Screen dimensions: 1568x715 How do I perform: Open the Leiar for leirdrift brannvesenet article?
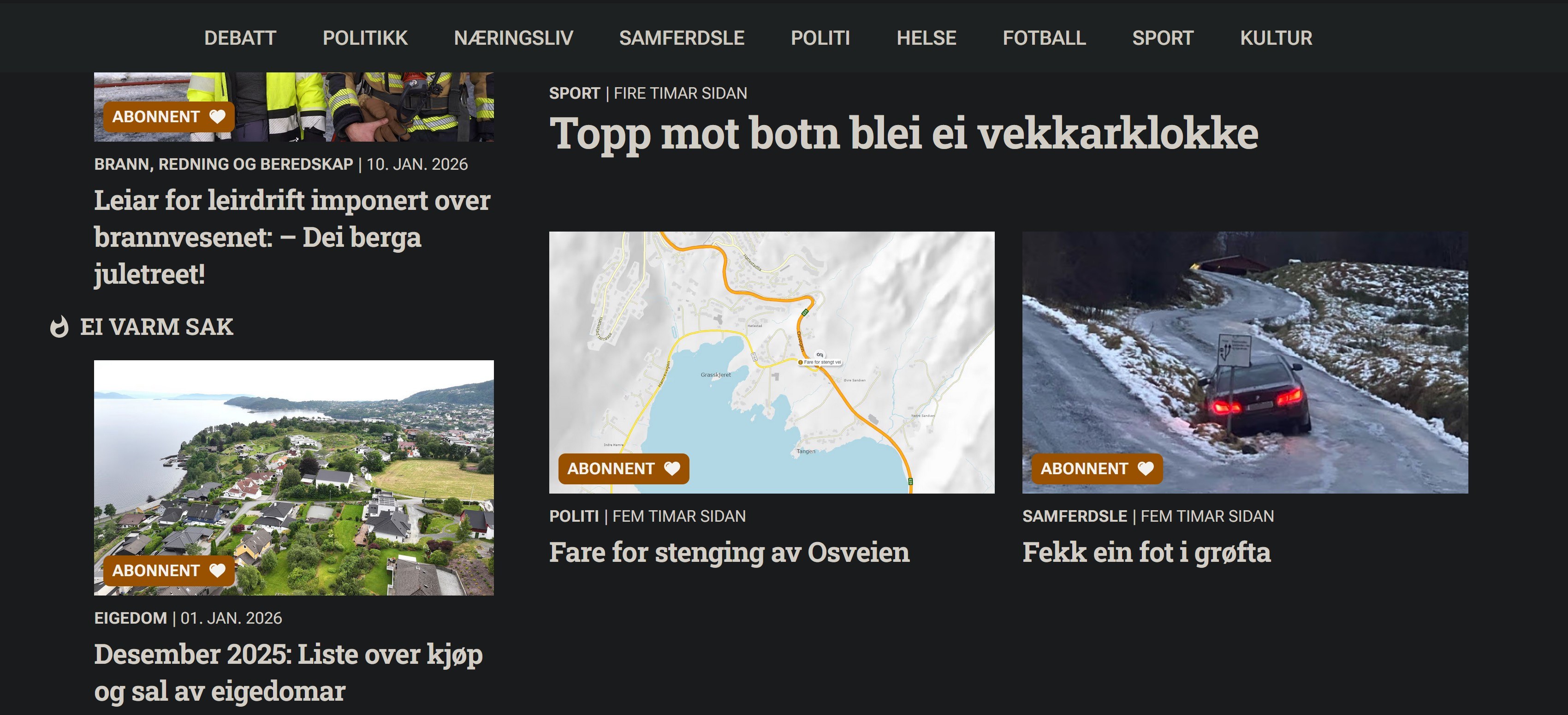click(x=292, y=237)
